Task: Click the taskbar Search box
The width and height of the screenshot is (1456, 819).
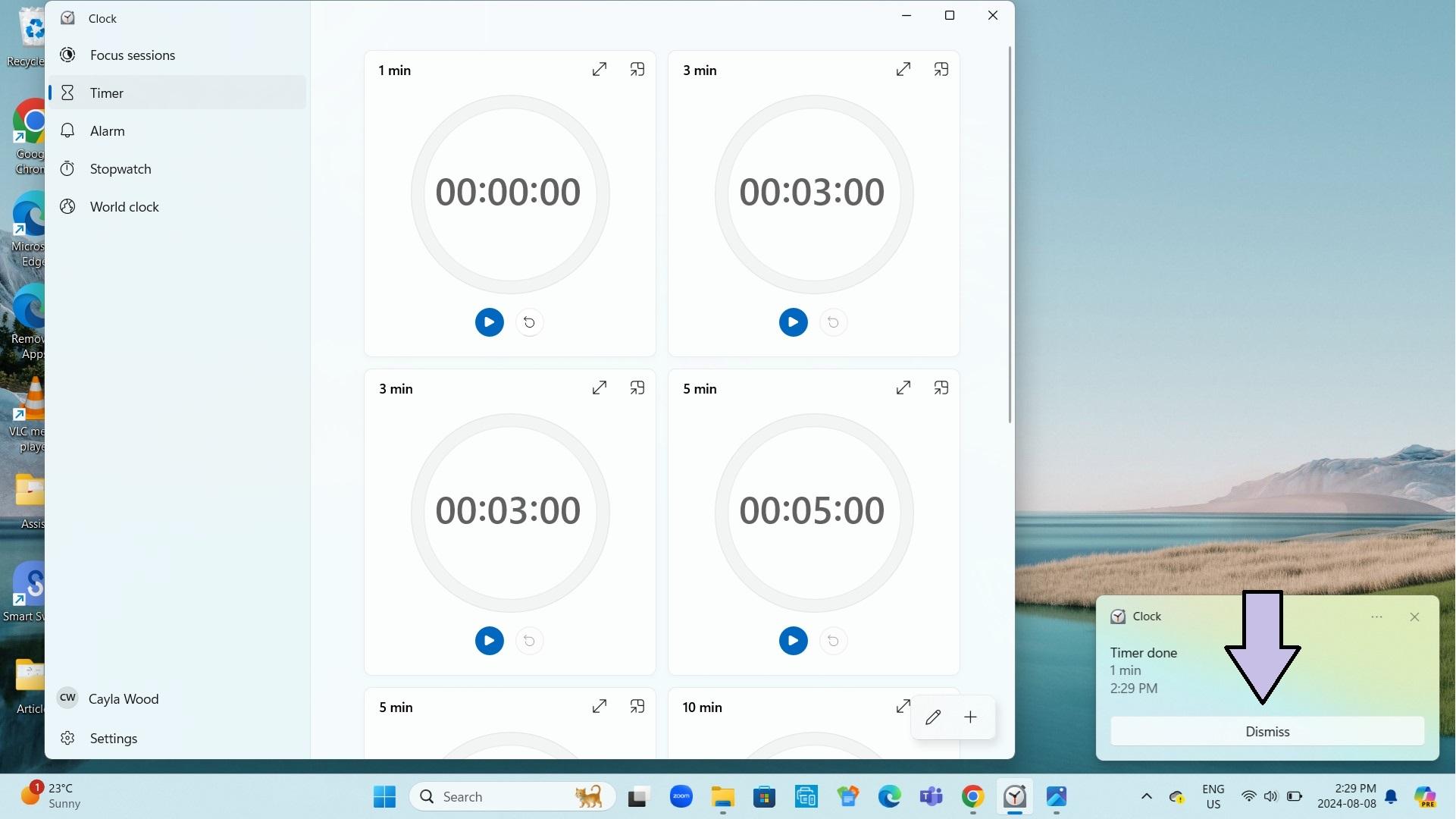Action: [512, 797]
